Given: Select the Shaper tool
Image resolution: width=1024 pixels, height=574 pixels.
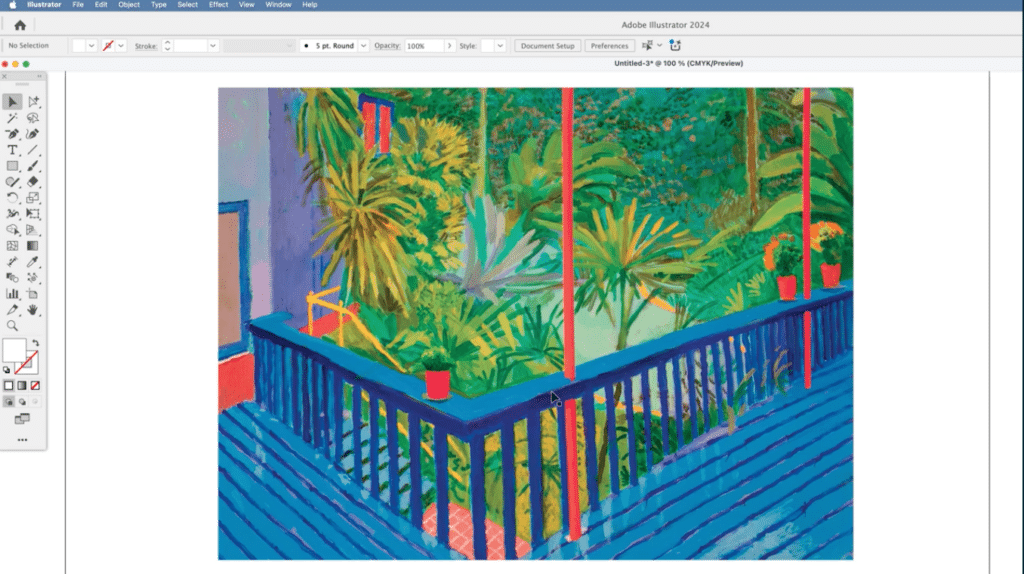Looking at the screenshot, I should [x=12, y=182].
